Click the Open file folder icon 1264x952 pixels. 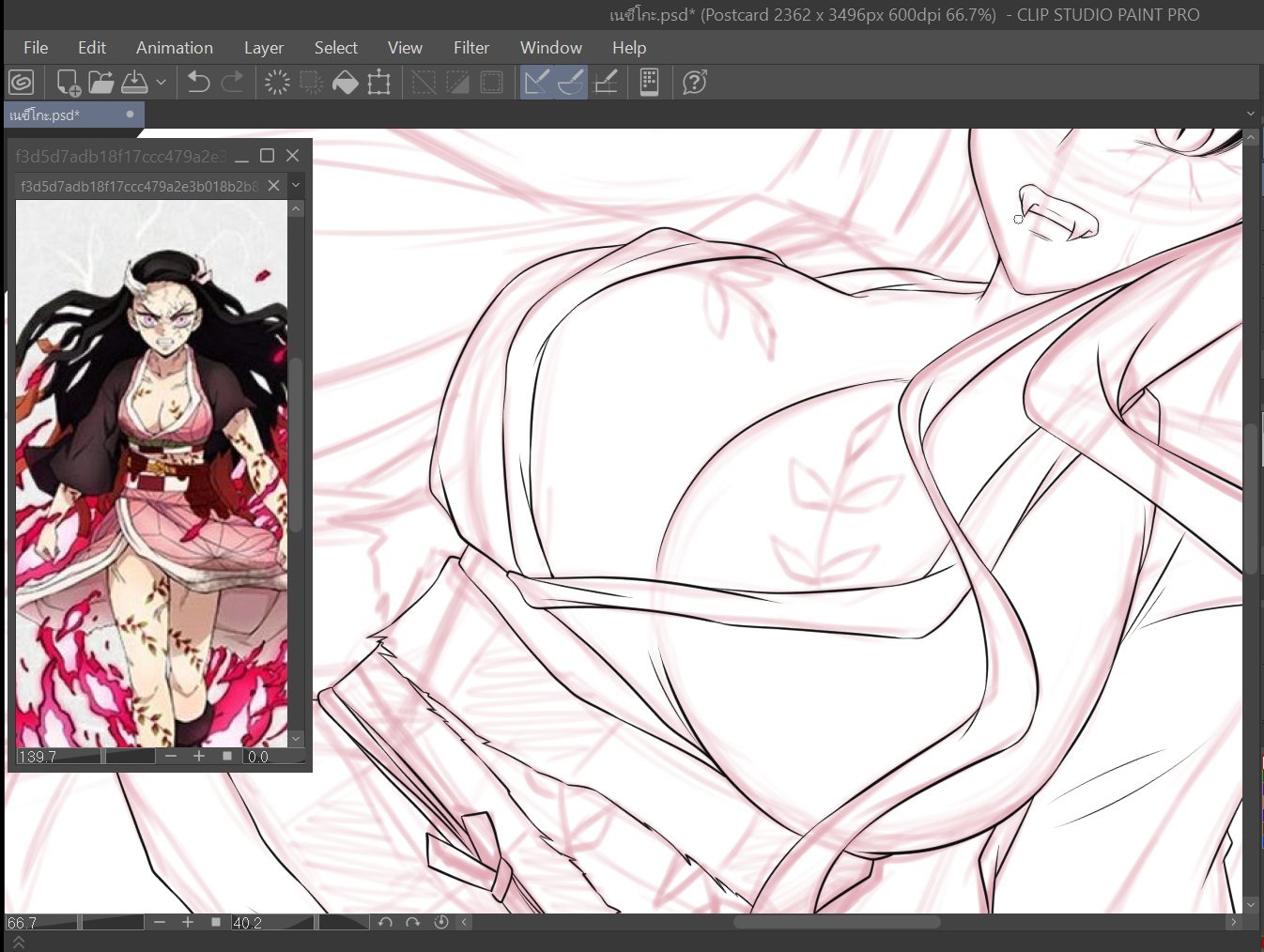point(100,83)
